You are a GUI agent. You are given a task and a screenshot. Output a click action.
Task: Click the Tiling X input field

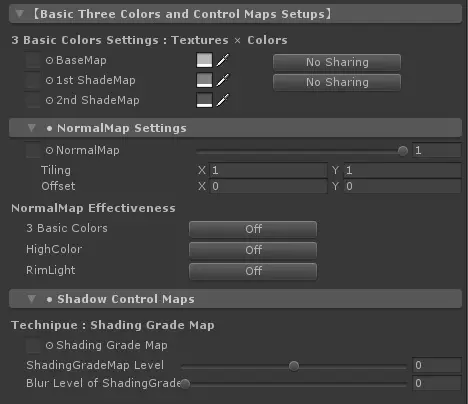(268, 170)
